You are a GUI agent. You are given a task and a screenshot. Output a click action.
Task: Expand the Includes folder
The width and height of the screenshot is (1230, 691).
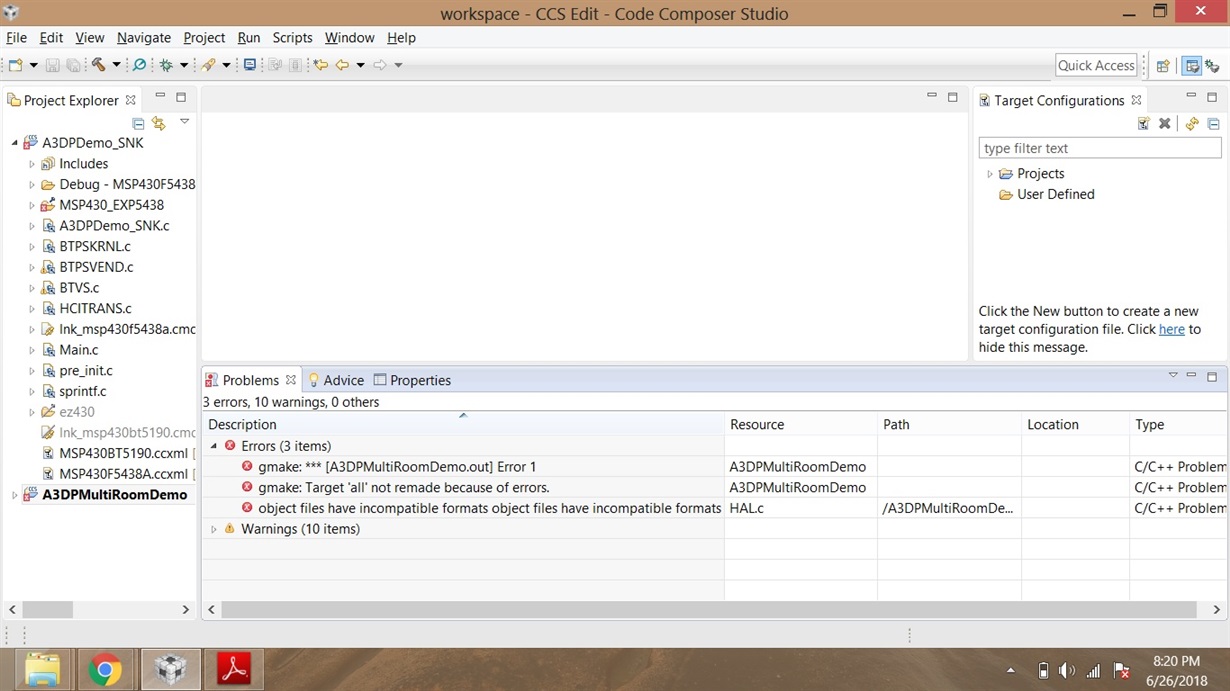click(x=31, y=164)
